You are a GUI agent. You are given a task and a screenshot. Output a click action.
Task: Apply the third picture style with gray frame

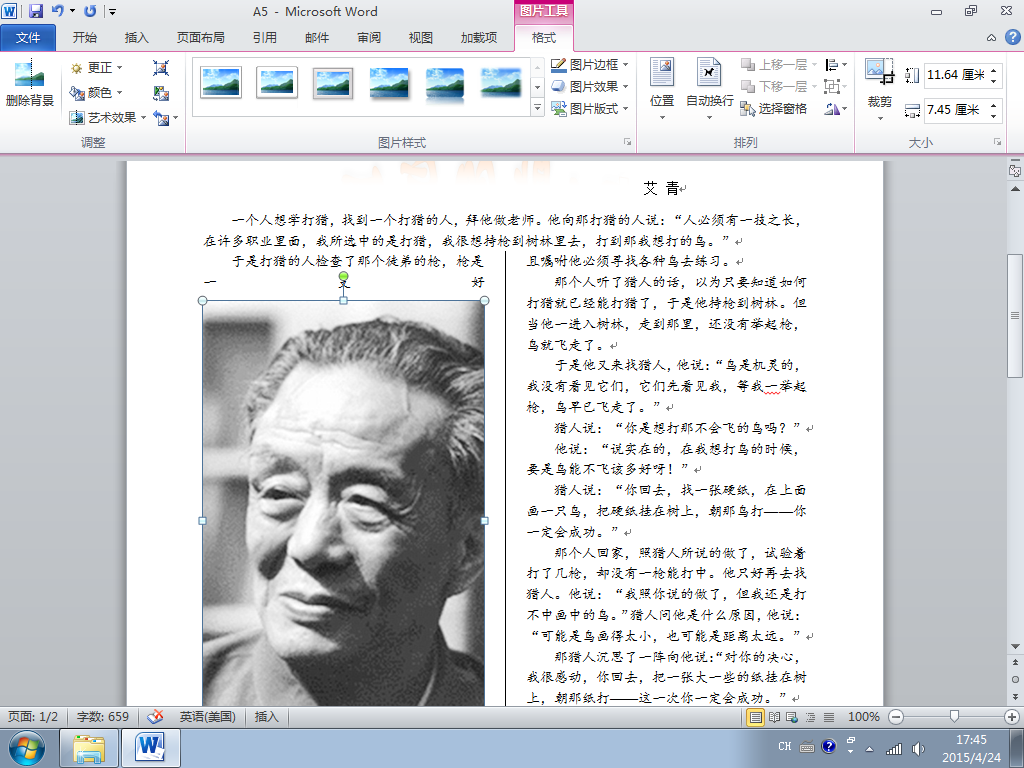tap(333, 84)
